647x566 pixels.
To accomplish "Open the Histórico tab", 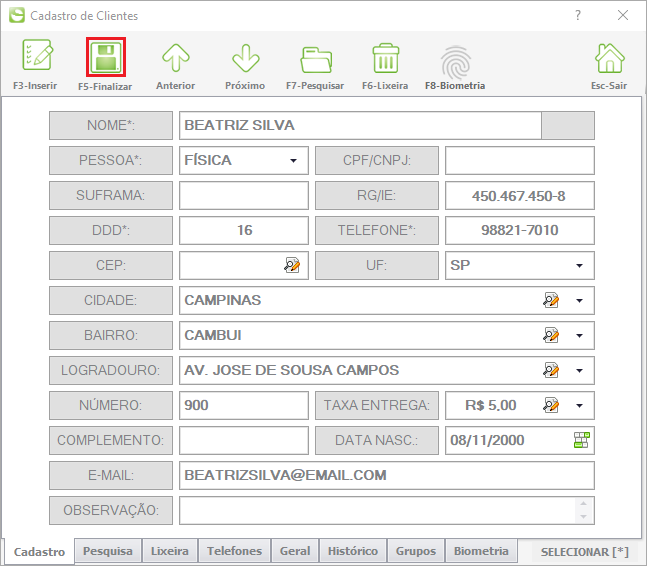I will tap(353, 551).
